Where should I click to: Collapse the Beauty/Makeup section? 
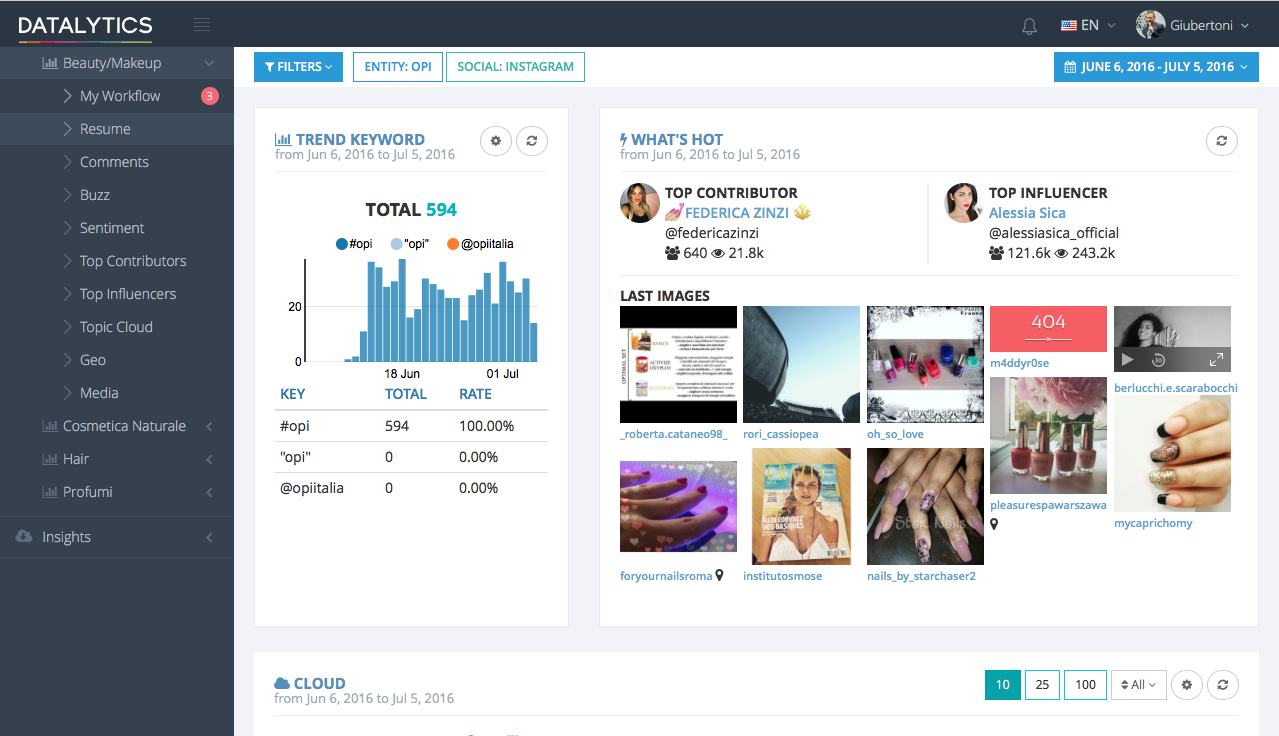point(209,63)
